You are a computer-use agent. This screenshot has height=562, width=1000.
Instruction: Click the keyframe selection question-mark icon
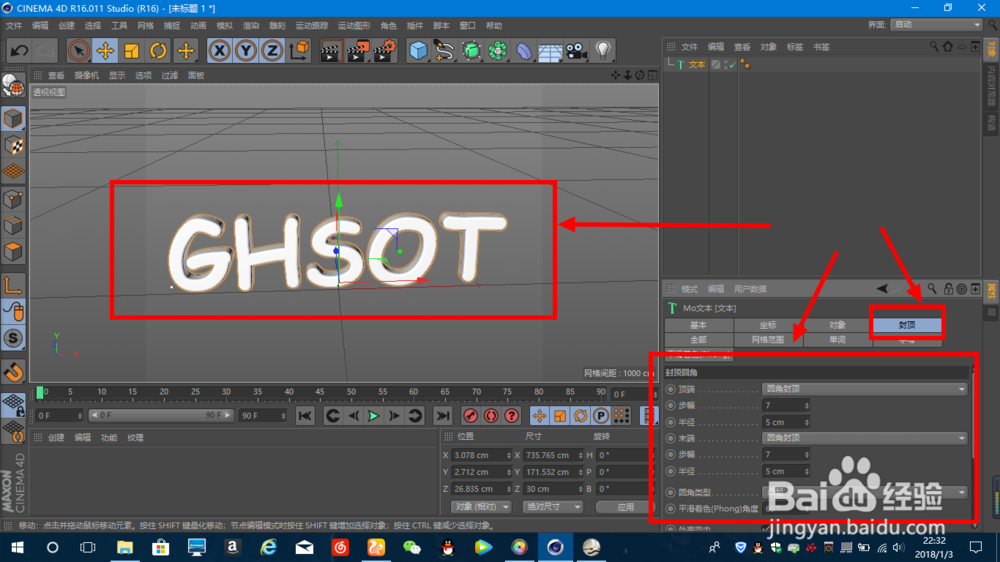(x=511, y=416)
